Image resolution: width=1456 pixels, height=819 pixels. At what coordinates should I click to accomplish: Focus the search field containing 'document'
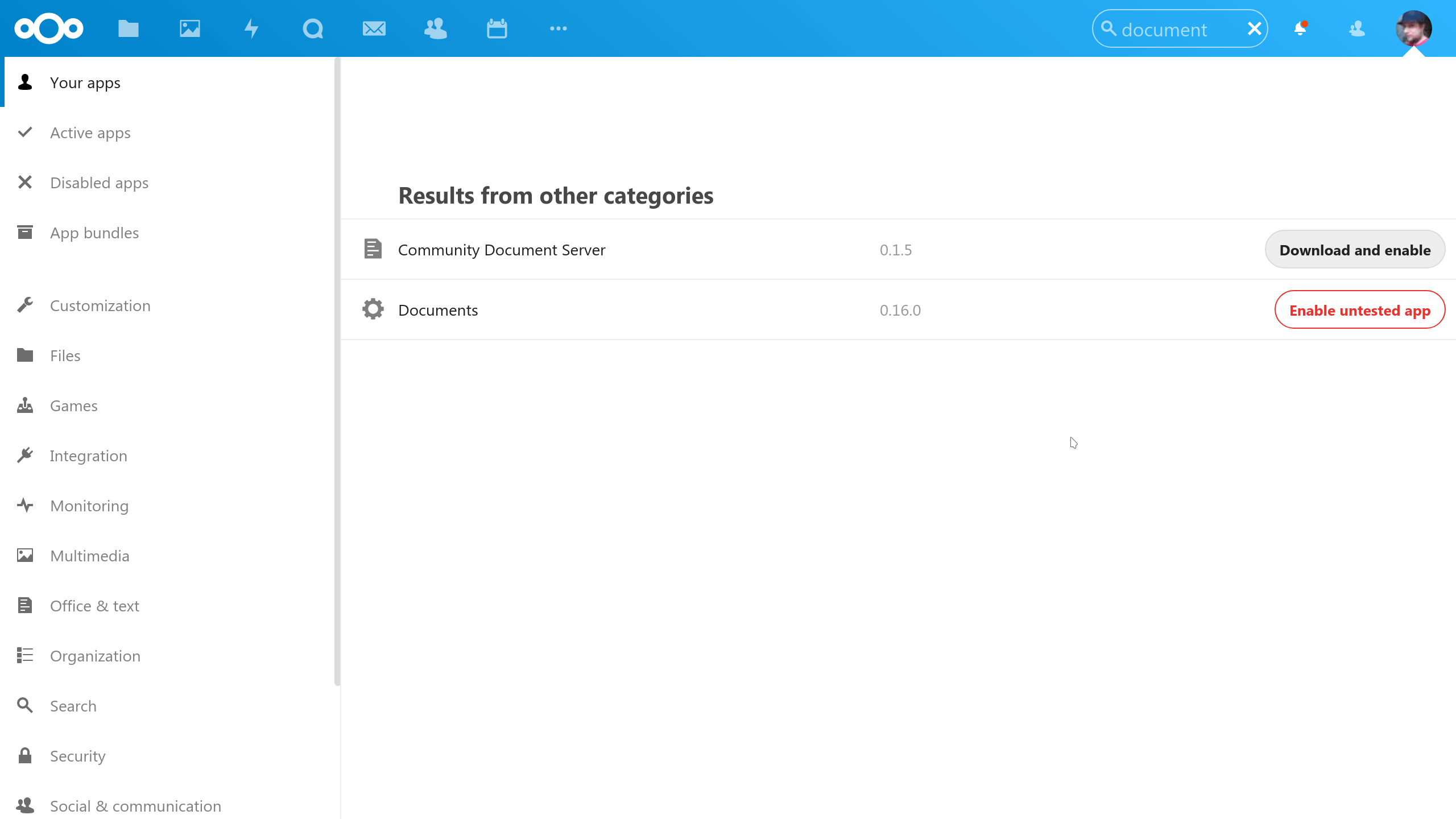pyautogui.click(x=1180, y=28)
